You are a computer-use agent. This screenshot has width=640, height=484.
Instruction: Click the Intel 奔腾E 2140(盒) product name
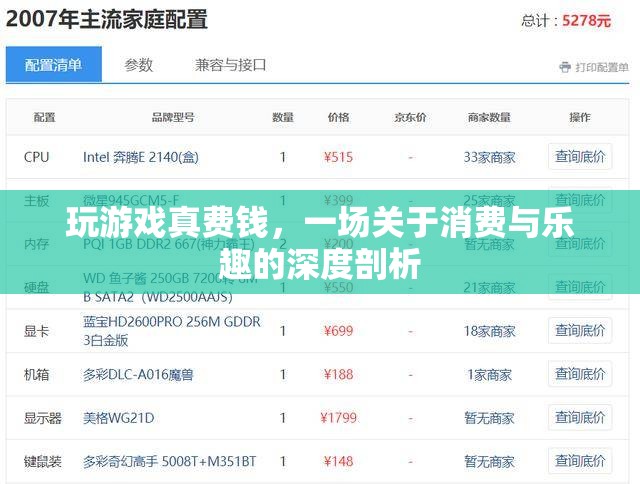(x=141, y=157)
